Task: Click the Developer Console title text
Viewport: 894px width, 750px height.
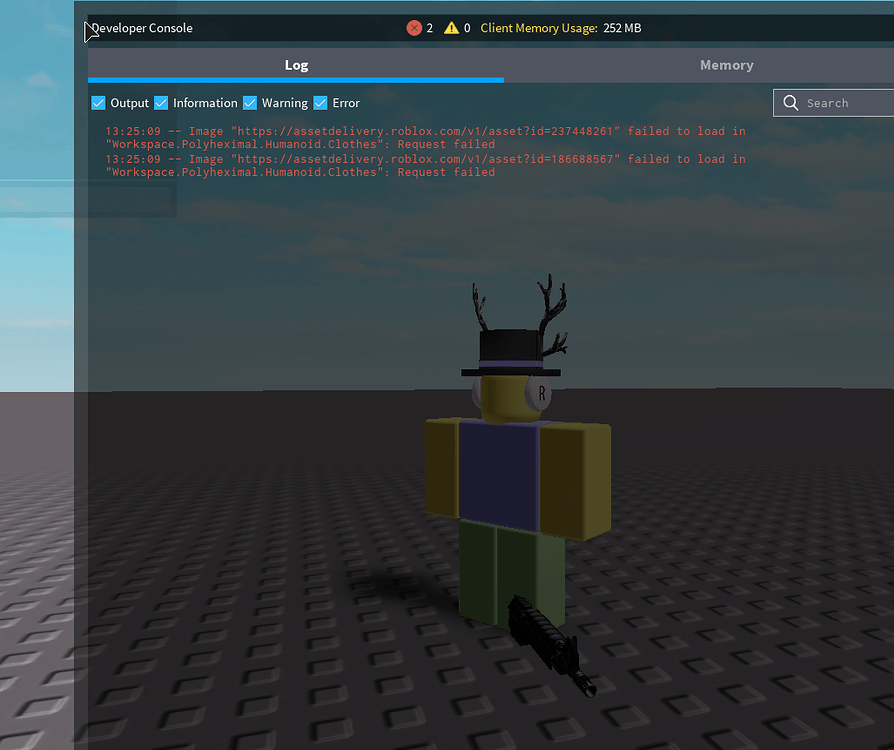Action: pyautogui.click(x=141, y=28)
